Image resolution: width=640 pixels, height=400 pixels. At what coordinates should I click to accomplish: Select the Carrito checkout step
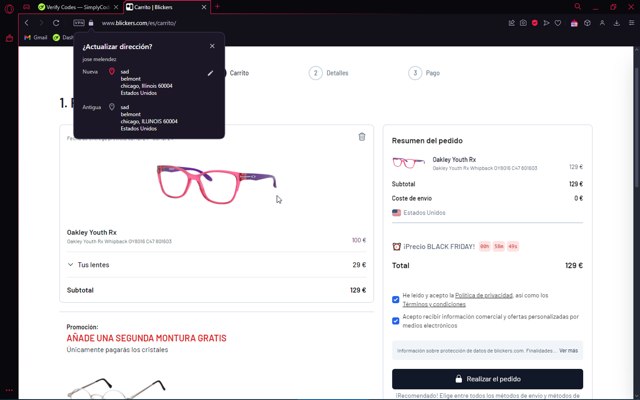239,73
